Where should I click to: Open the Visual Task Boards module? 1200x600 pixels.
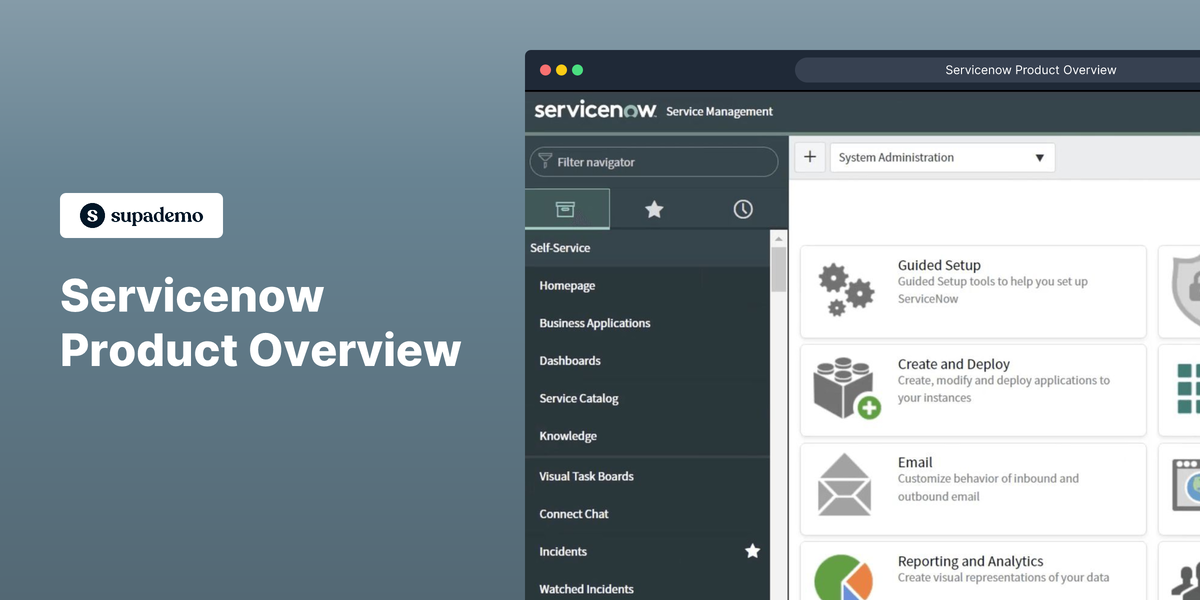[x=586, y=476]
